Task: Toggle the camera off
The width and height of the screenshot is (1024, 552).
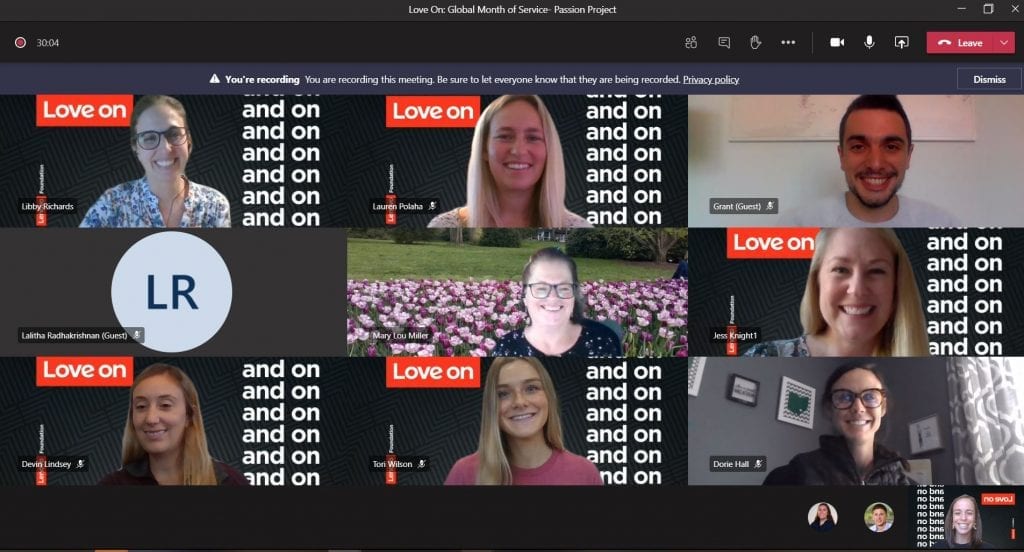Action: tap(837, 42)
